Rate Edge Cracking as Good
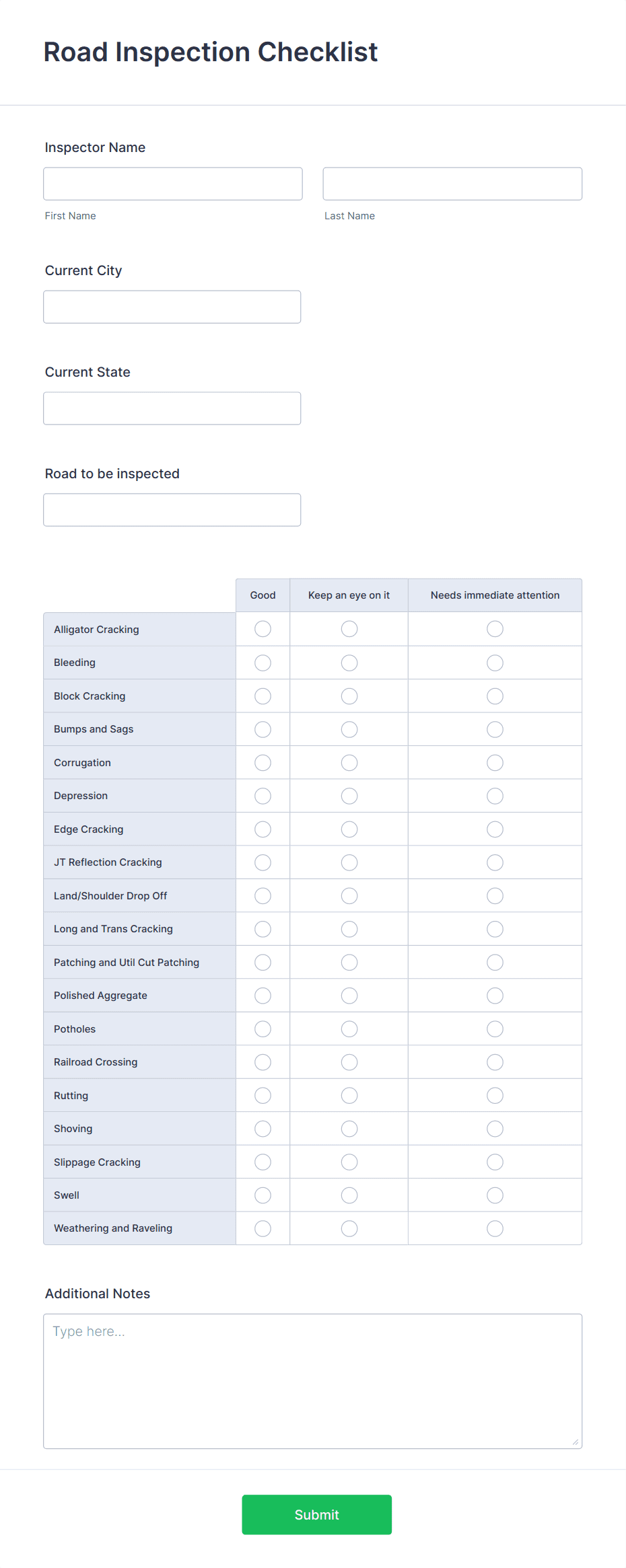This screenshot has width=626, height=1568. pos(262,829)
